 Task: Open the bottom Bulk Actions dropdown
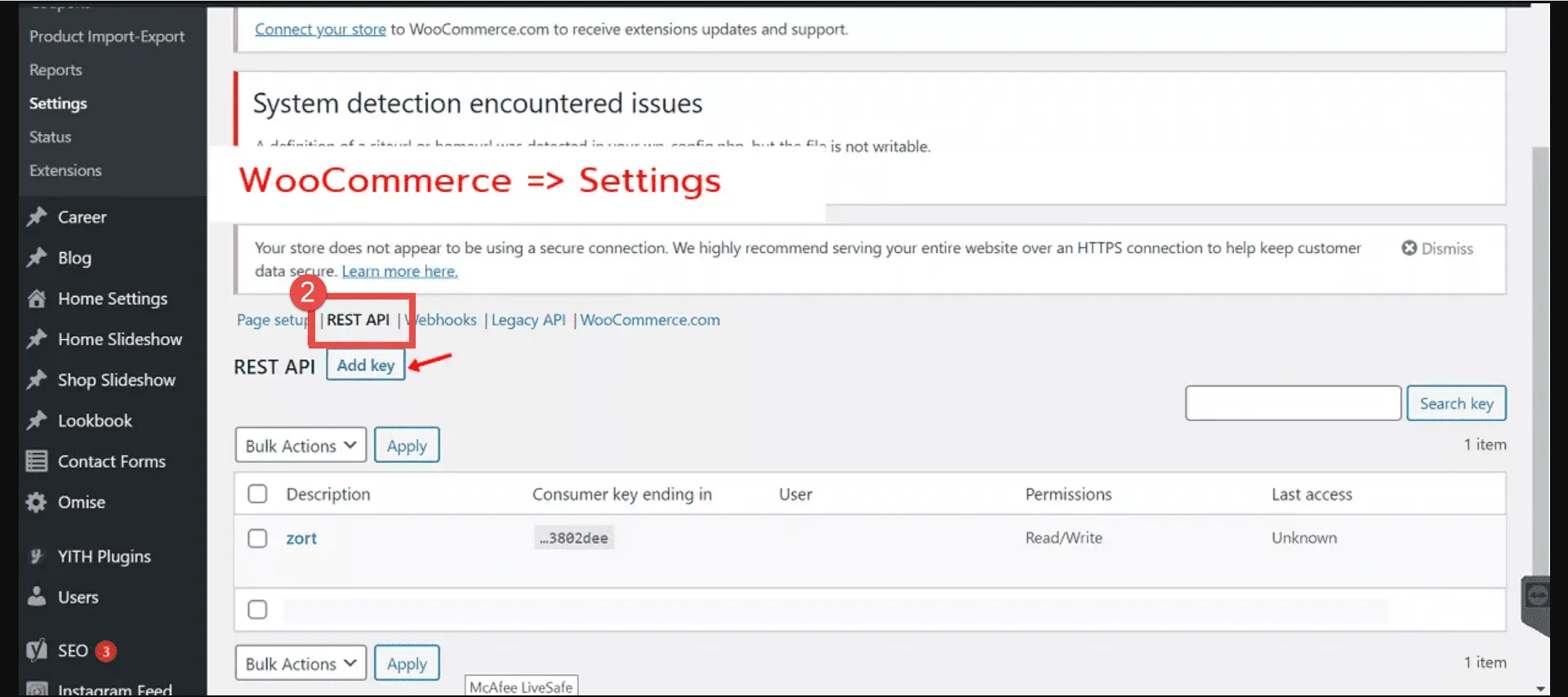coord(301,664)
